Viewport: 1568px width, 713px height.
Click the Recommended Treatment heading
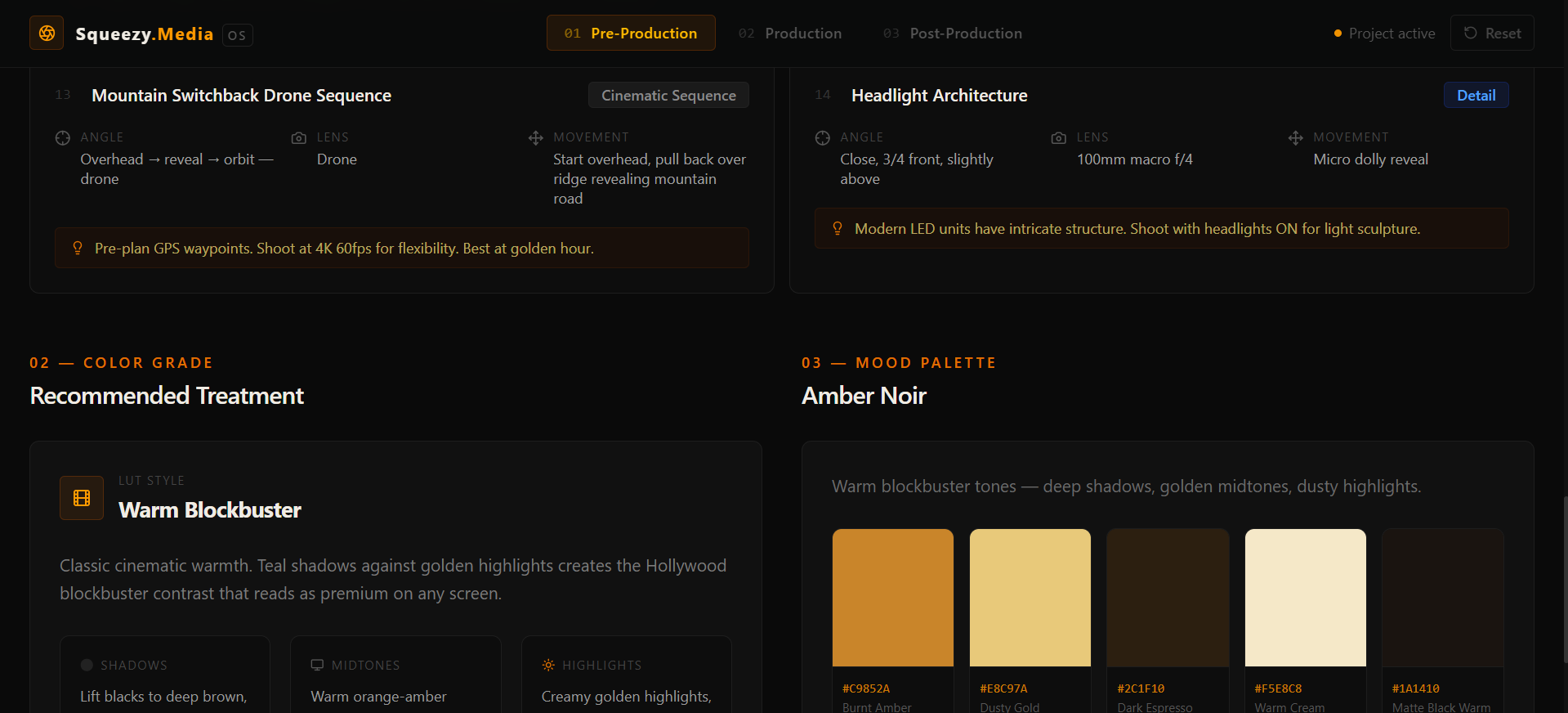point(167,396)
